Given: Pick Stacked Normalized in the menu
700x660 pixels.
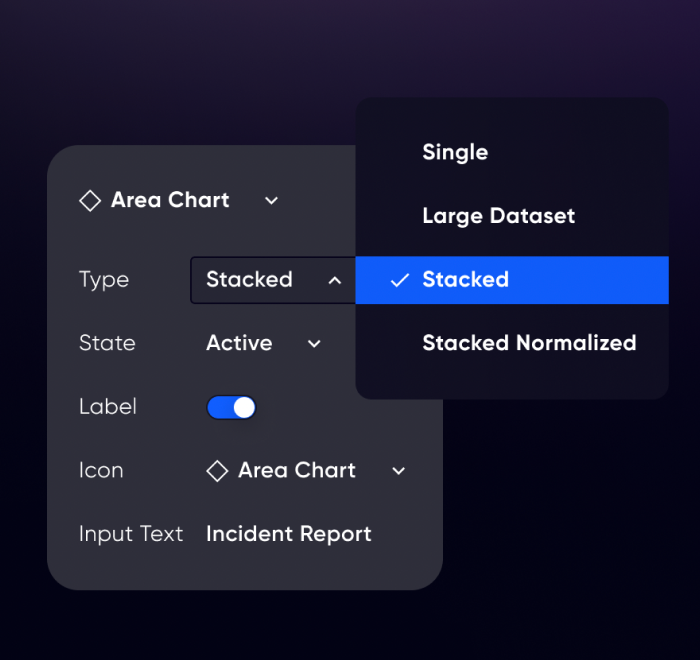Looking at the screenshot, I should pyautogui.click(x=529, y=343).
